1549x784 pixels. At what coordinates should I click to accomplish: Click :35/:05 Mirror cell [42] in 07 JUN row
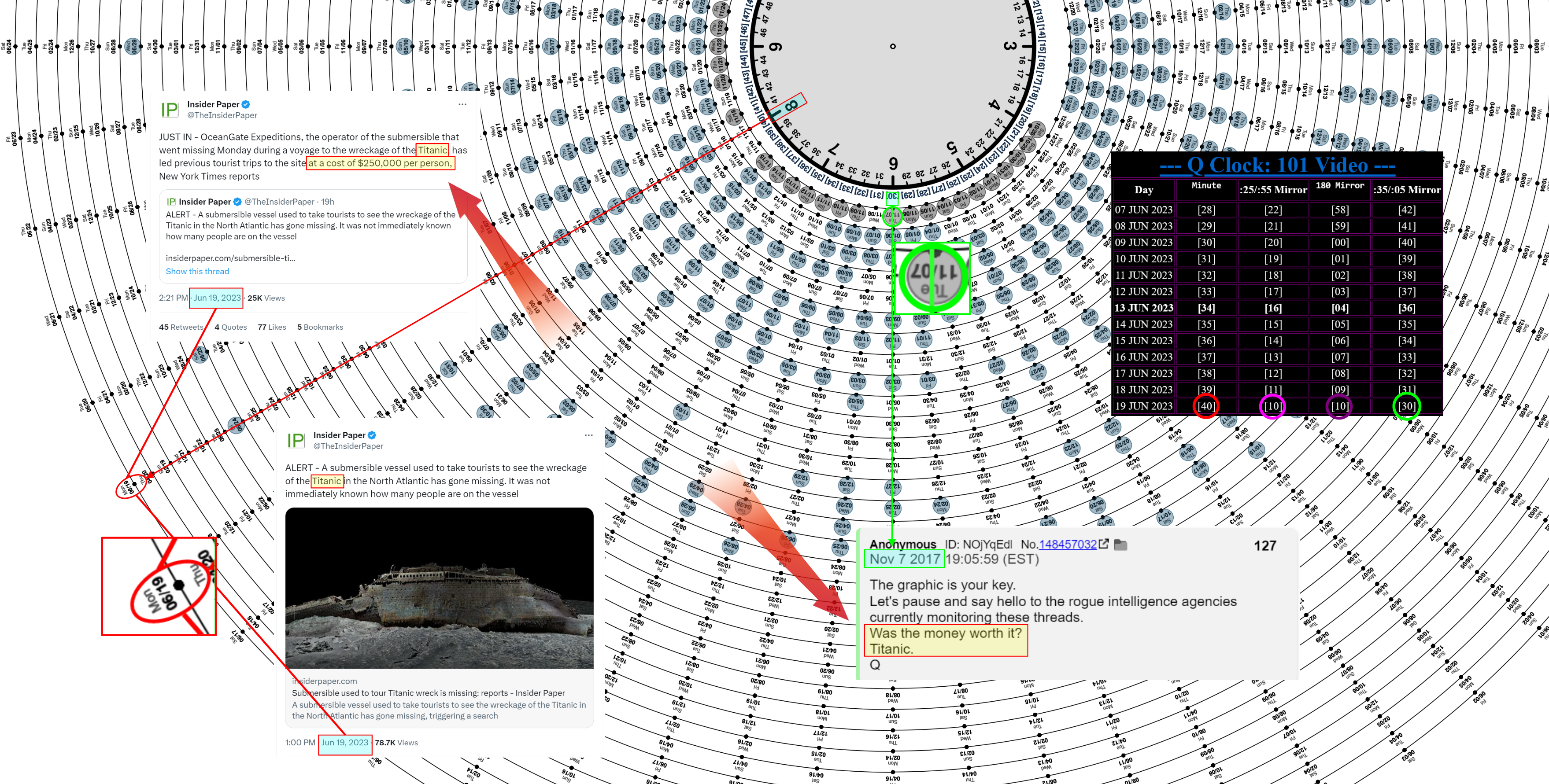(x=1406, y=210)
